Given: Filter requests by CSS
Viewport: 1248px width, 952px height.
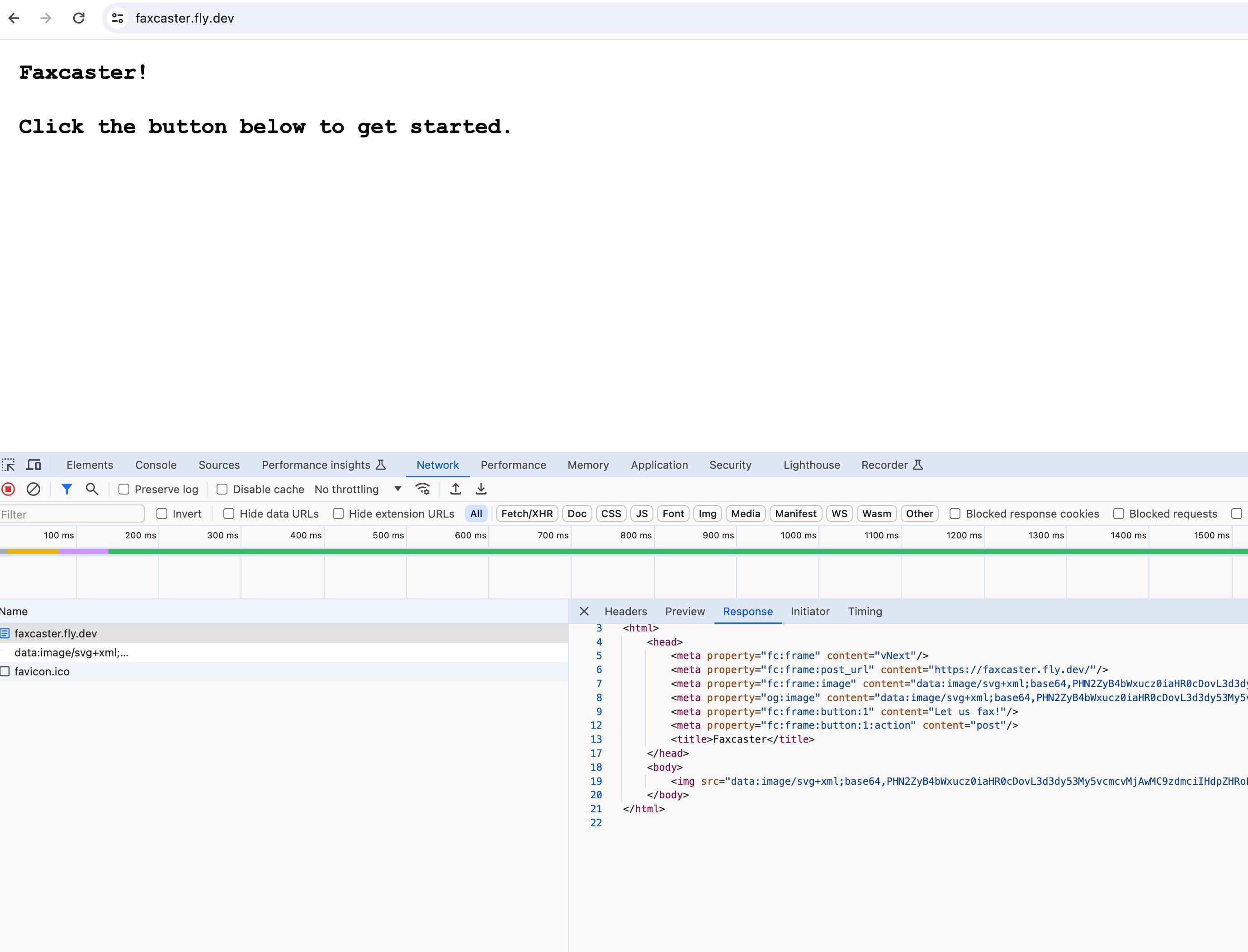Looking at the screenshot, I should click(611, 514).
